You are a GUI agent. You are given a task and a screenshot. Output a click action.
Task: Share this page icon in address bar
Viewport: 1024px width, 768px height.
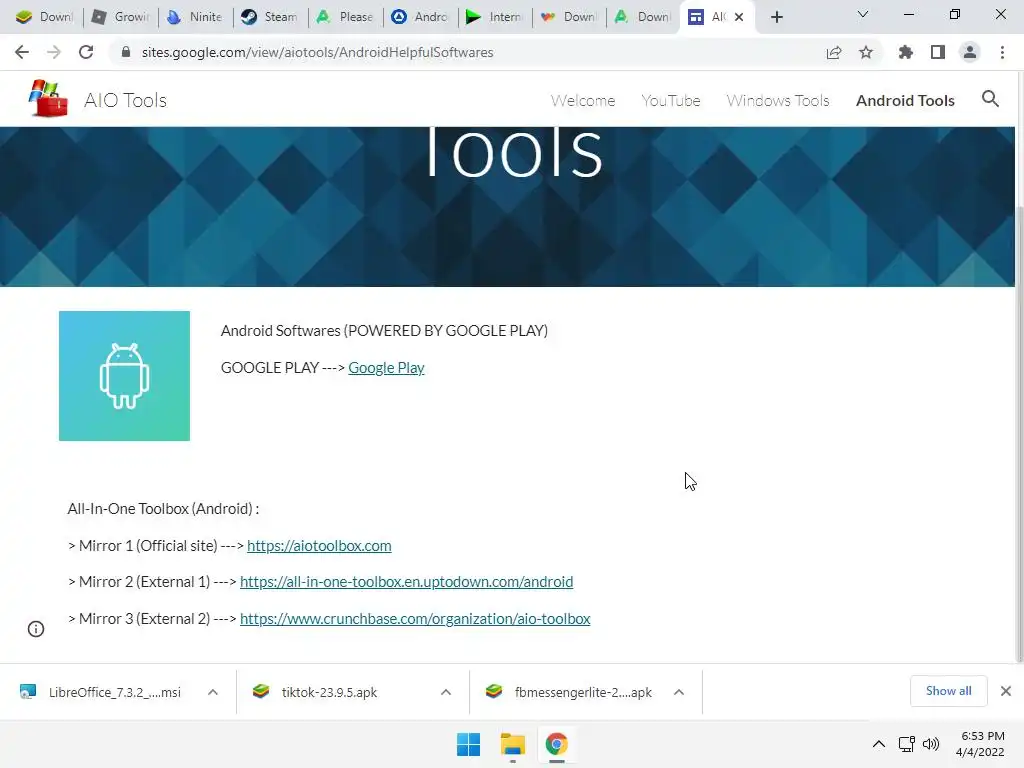coord(834,52)
